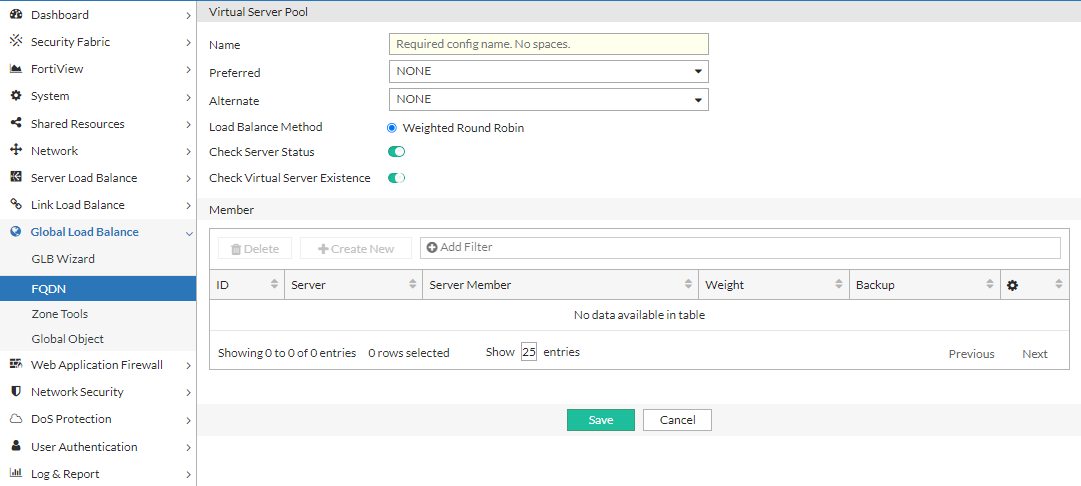This screenshot has height=486, width=1081.
Task: Open table column settings gear icon
Action: click(x=1012, y=285)
